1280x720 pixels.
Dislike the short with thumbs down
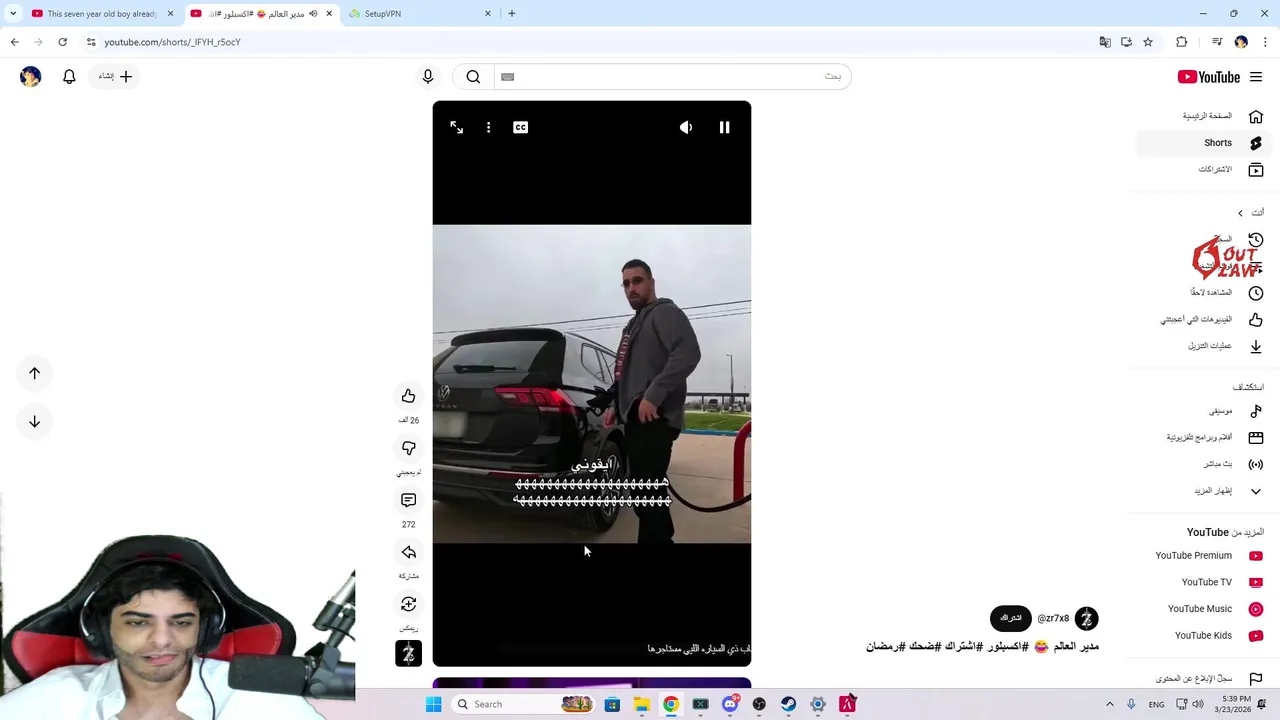pyautogui.click(x=408, y=448)
